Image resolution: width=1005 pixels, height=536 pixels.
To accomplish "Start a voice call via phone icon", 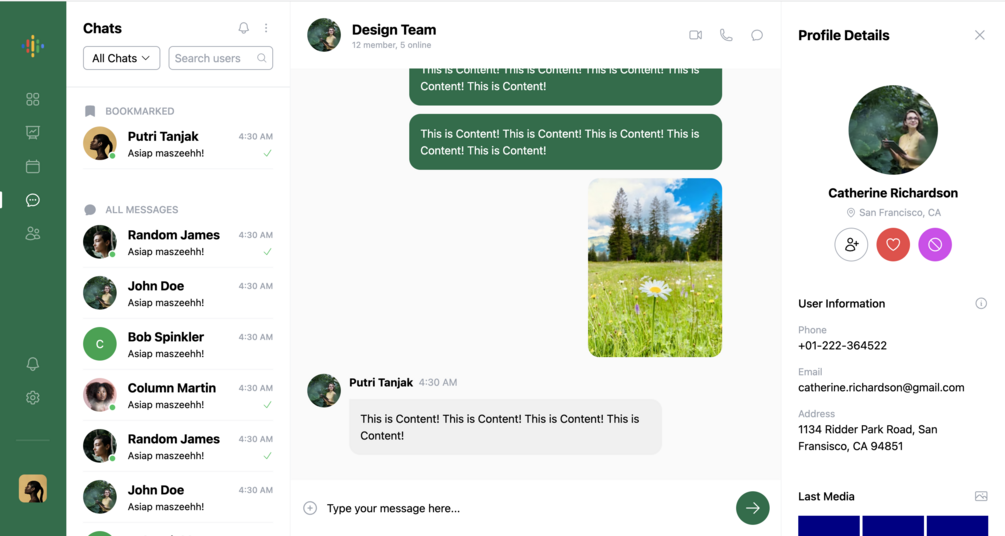I will tap(726, 35).
